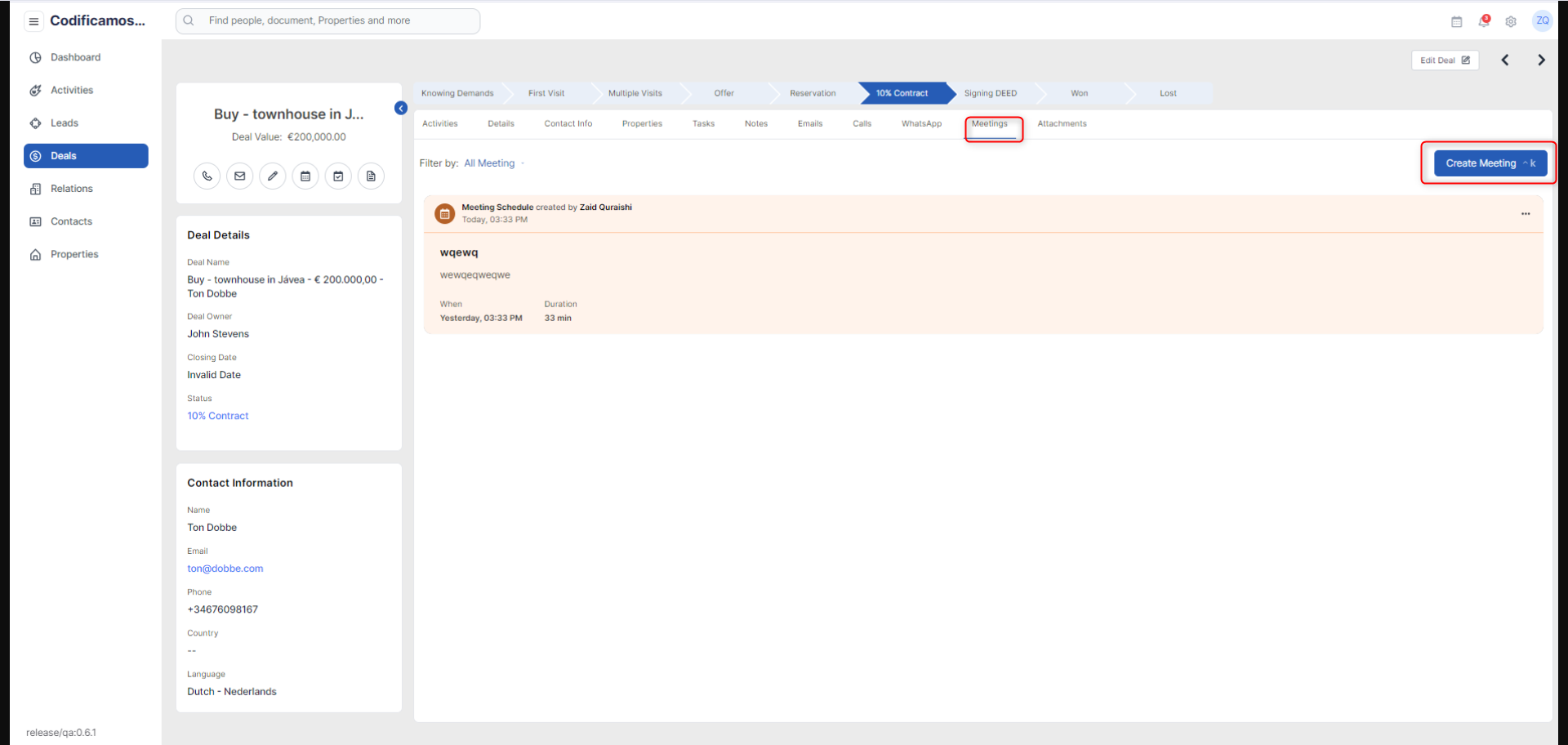Open the ton@dobbe.com email link

click(x=225, y=569)
